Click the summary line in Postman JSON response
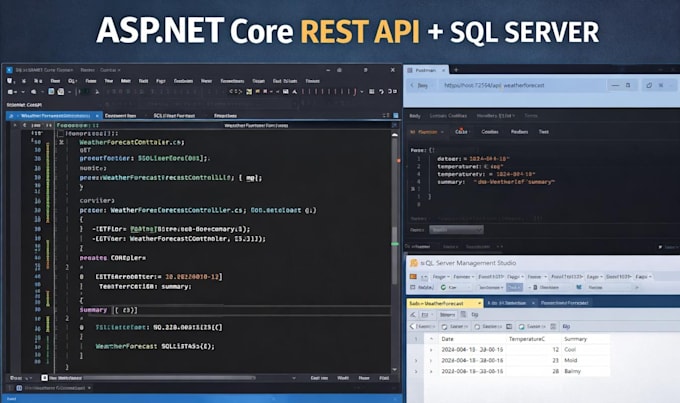The width and height of the screenshot is (680, 403). tap(496, 182)
